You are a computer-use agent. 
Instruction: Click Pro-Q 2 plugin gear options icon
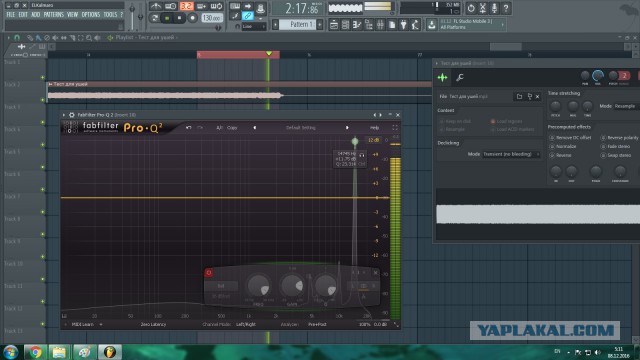click(x=72, y=115)
